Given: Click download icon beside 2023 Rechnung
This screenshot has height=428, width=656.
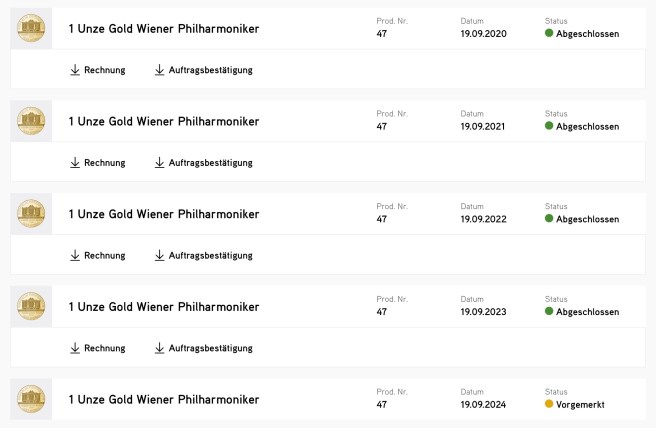Looking at the screenshot, I should click(75, 348).
